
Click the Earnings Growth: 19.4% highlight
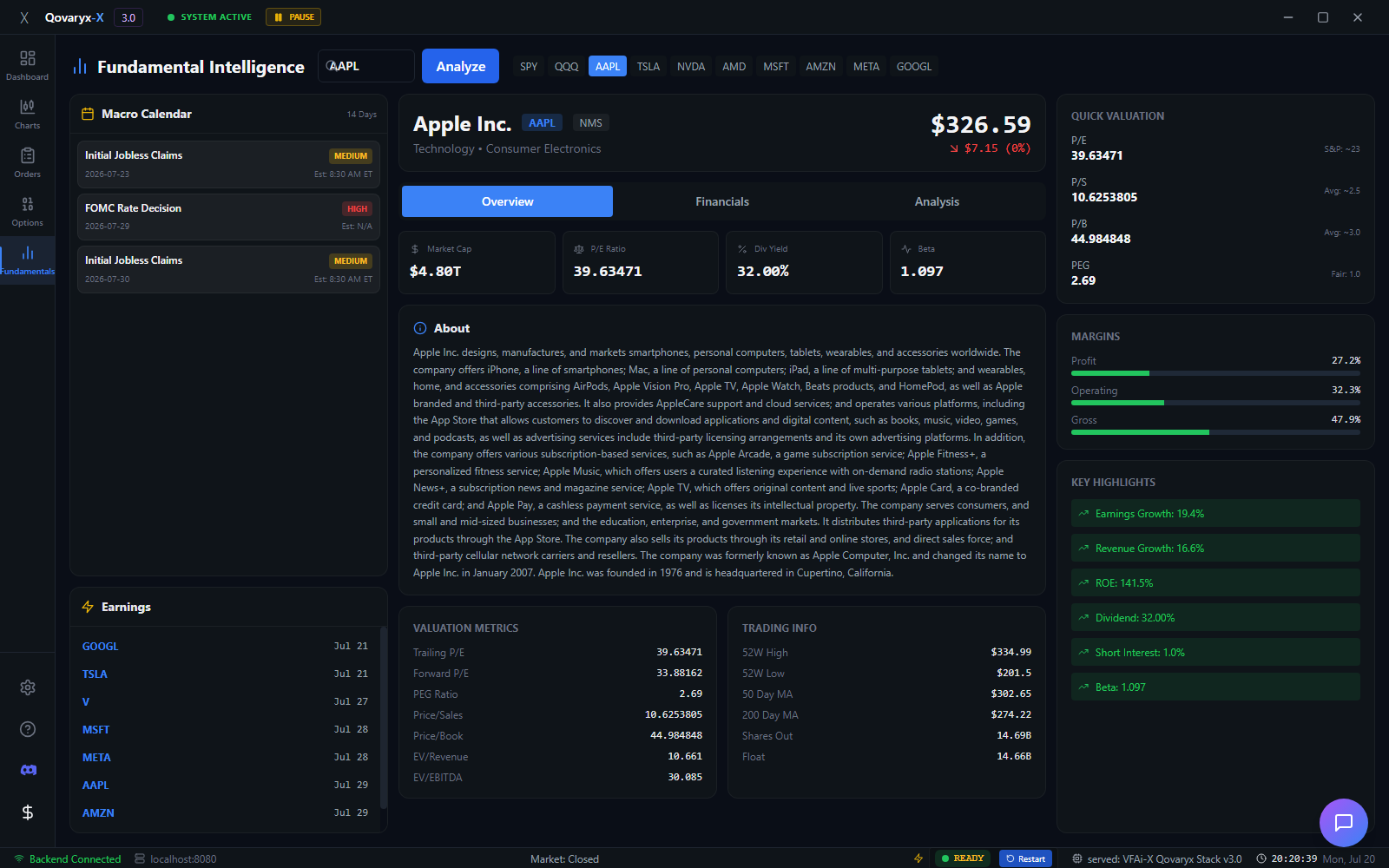coord(1215,513)
